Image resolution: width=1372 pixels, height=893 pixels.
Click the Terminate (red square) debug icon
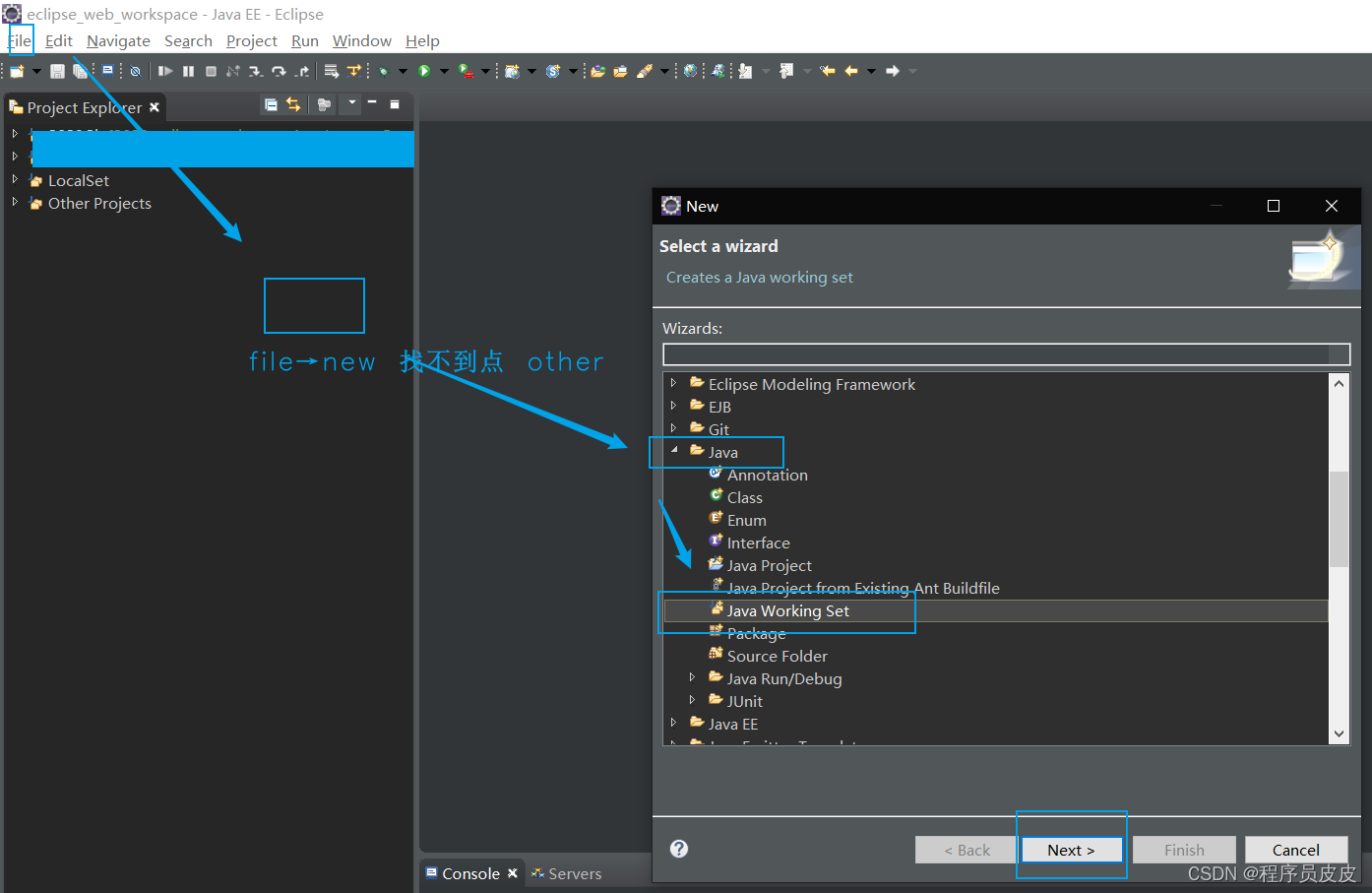click(x=211, y=70)
